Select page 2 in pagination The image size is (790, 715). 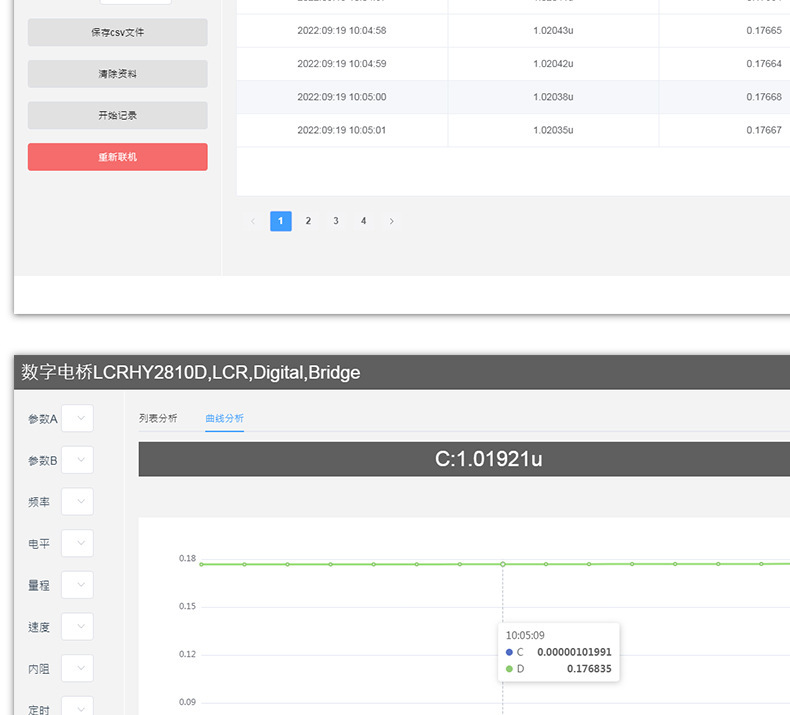(308, 221)
